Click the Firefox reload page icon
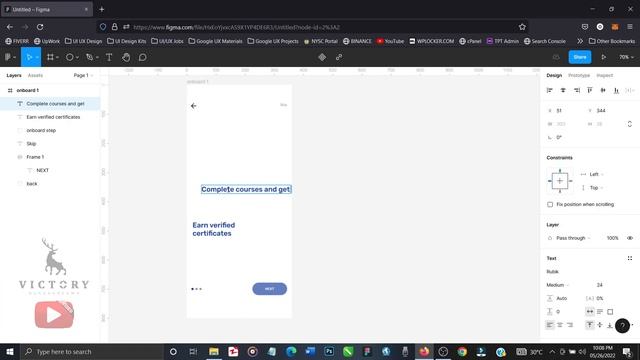The width and height of the screenshot is (640, 360). [40, 27]
